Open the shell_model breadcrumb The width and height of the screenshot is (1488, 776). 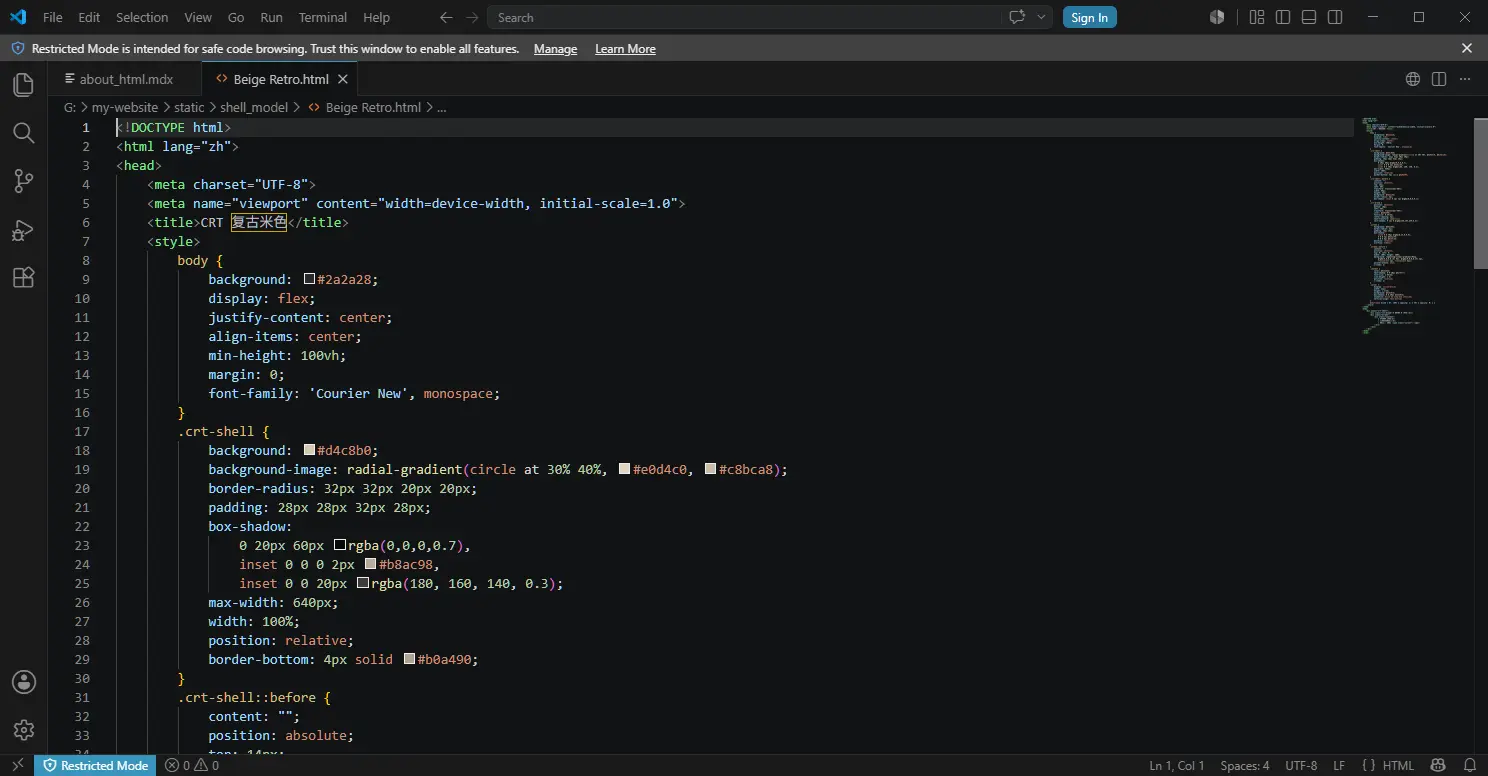pyautogui.click(x=254, y=107)
